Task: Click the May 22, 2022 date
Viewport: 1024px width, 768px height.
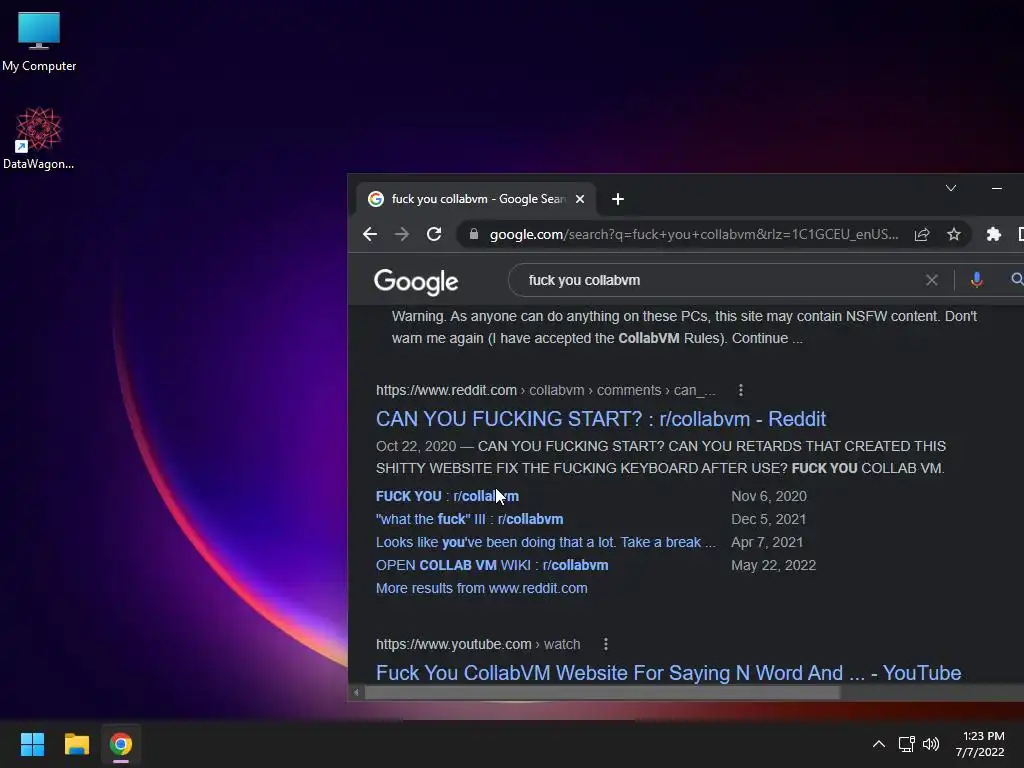Action: [x=773, y=565]
